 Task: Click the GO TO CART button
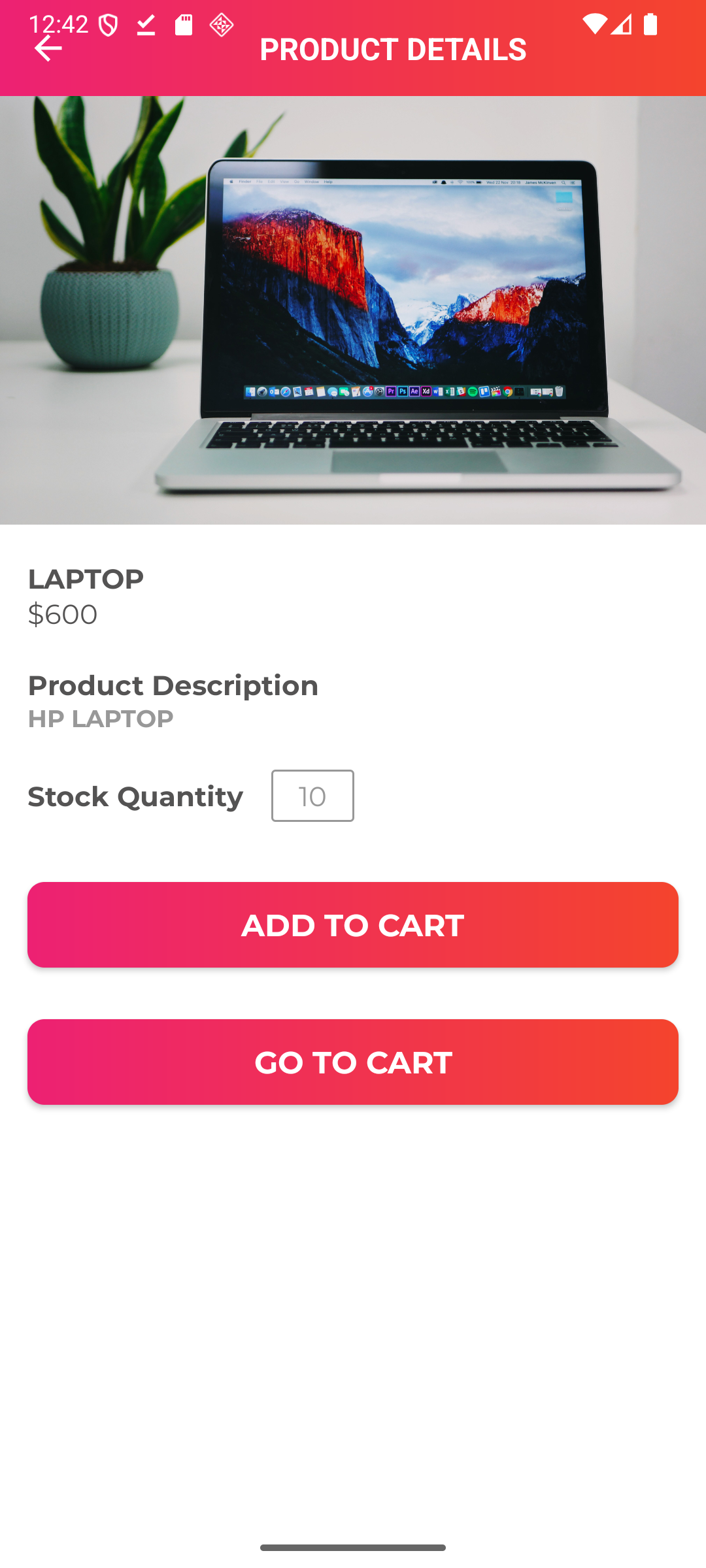(353, 1062)
